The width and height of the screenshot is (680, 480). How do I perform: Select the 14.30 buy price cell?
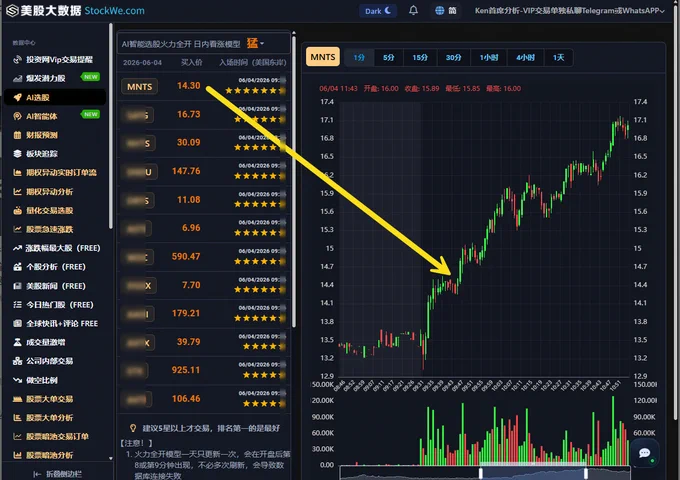click(x=189, y=86)
